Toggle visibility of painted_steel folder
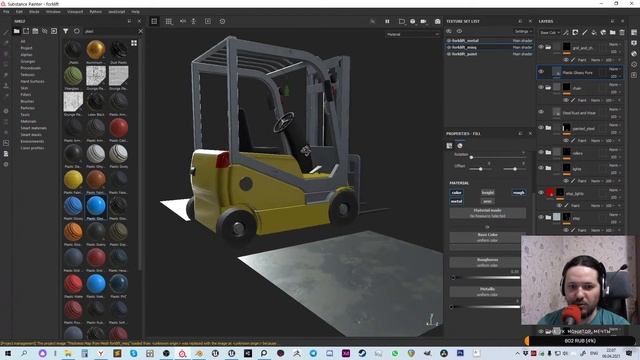The height and width of the screenshot is (360, 640). pyautogui.click(x=541, y=128)
